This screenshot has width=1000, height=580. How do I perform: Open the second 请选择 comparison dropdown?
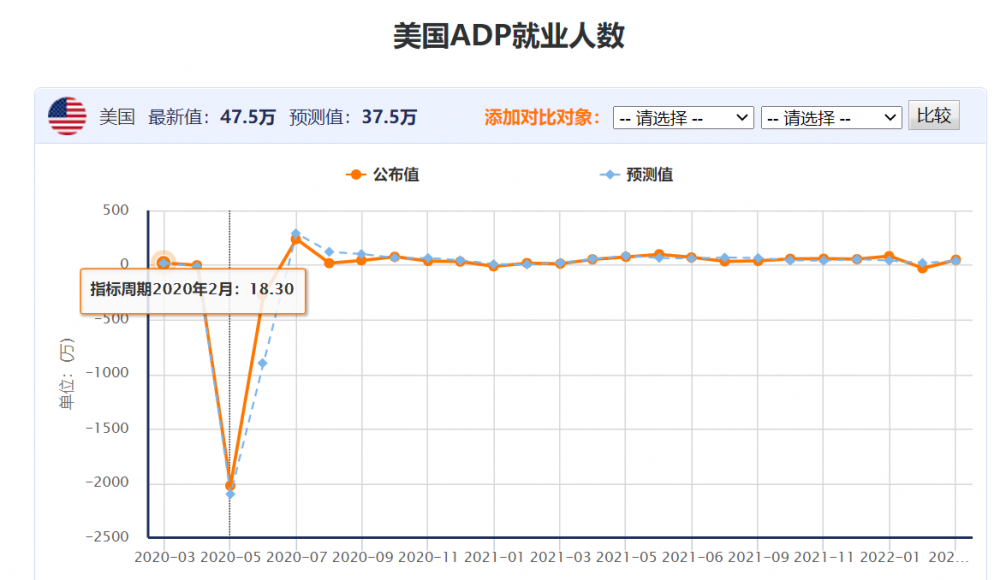tap(831, 118)
